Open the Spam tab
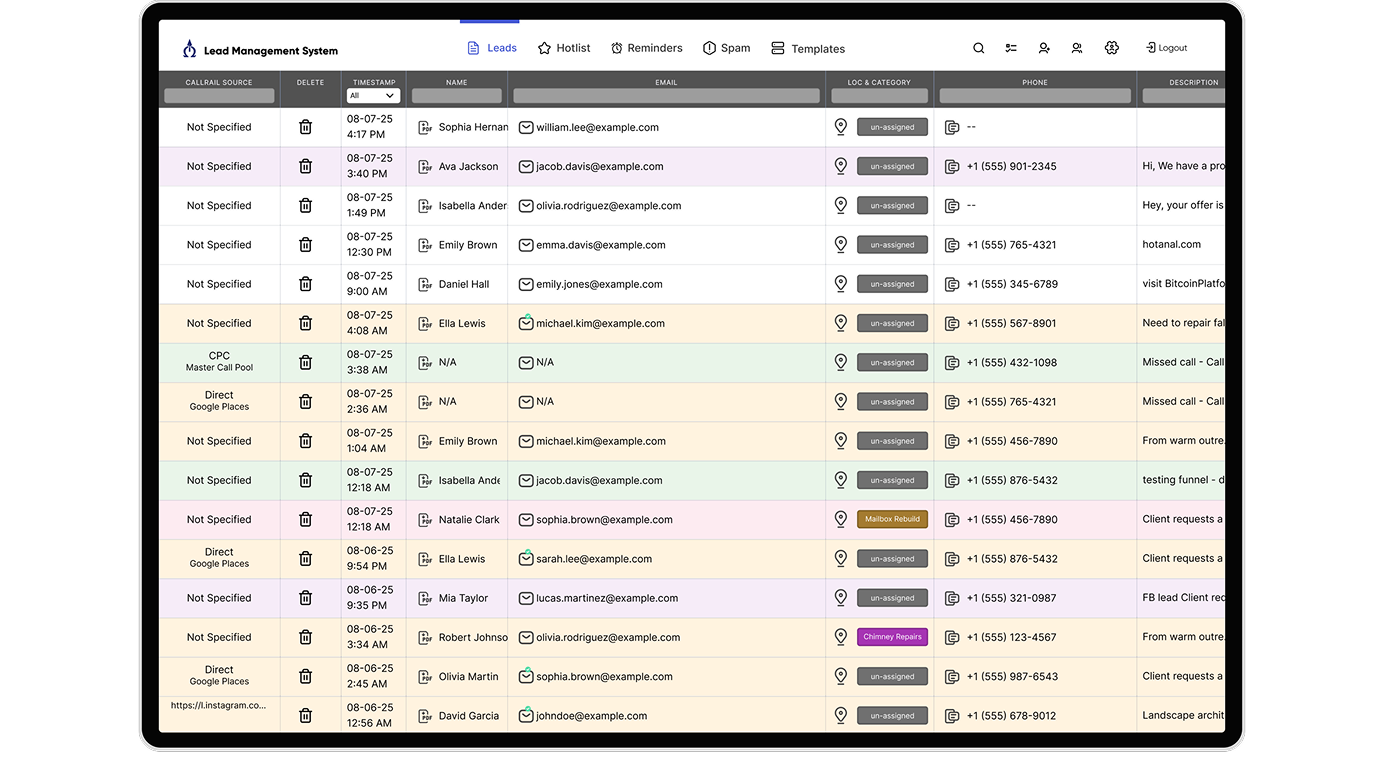The width and height of the screenshot is (1384, 774). point(726,48)
